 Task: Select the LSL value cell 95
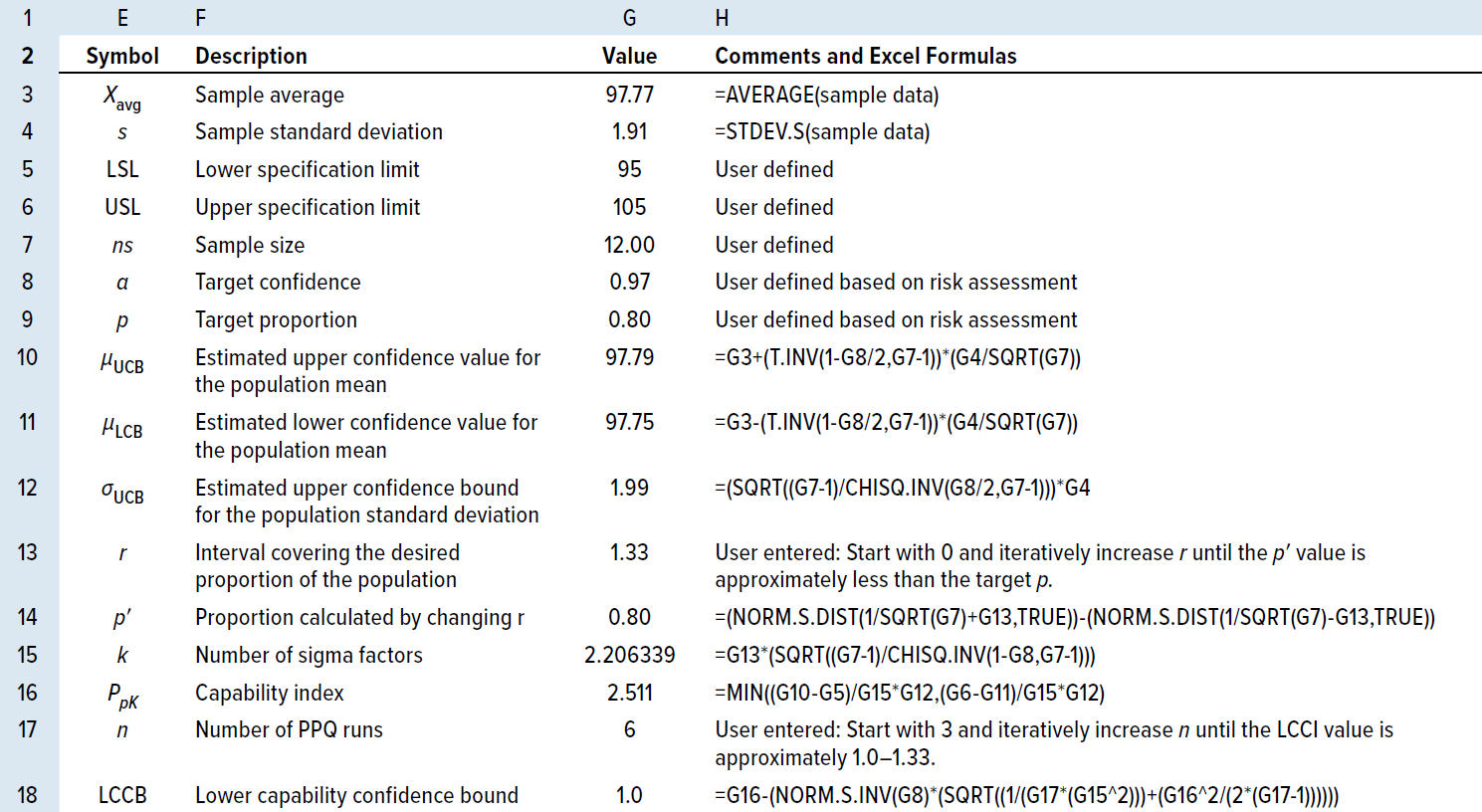coord(629,170)
